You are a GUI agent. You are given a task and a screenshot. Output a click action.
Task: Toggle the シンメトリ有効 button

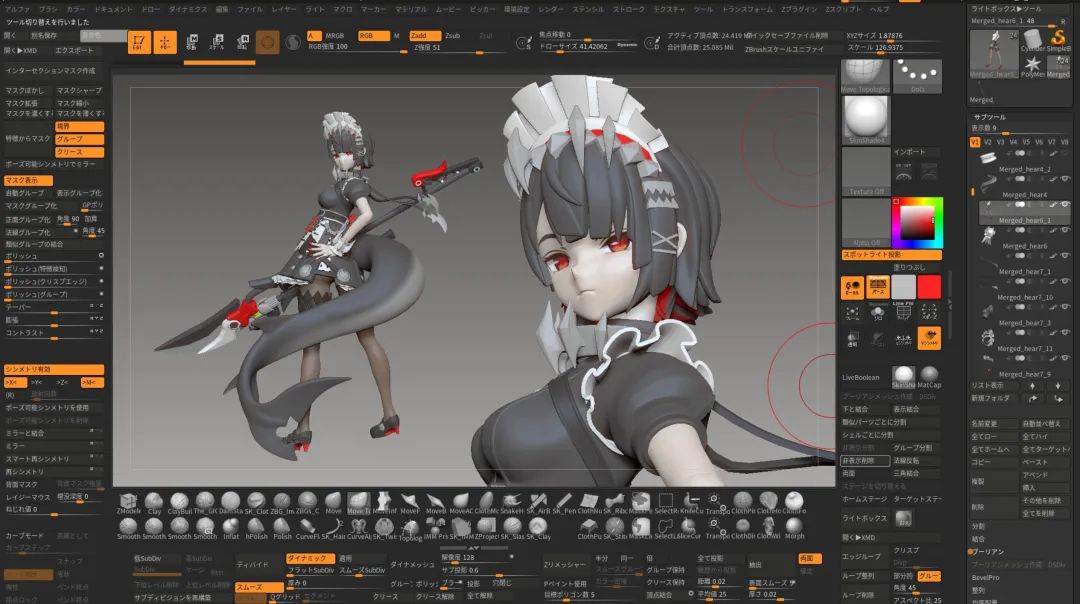[x=54, y=369]
